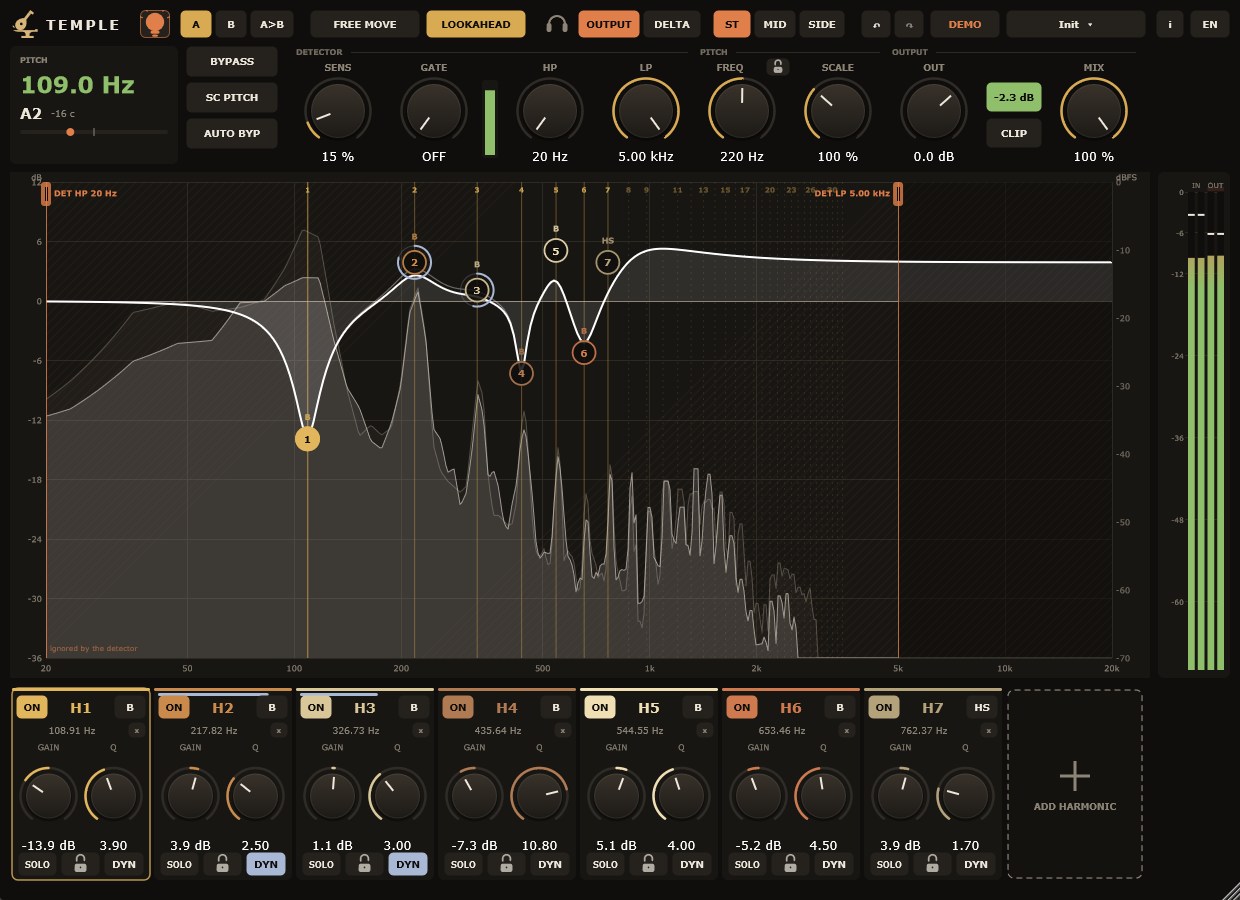Click the headphones monitor icon

pyautogui.click(x=557, y=24)
